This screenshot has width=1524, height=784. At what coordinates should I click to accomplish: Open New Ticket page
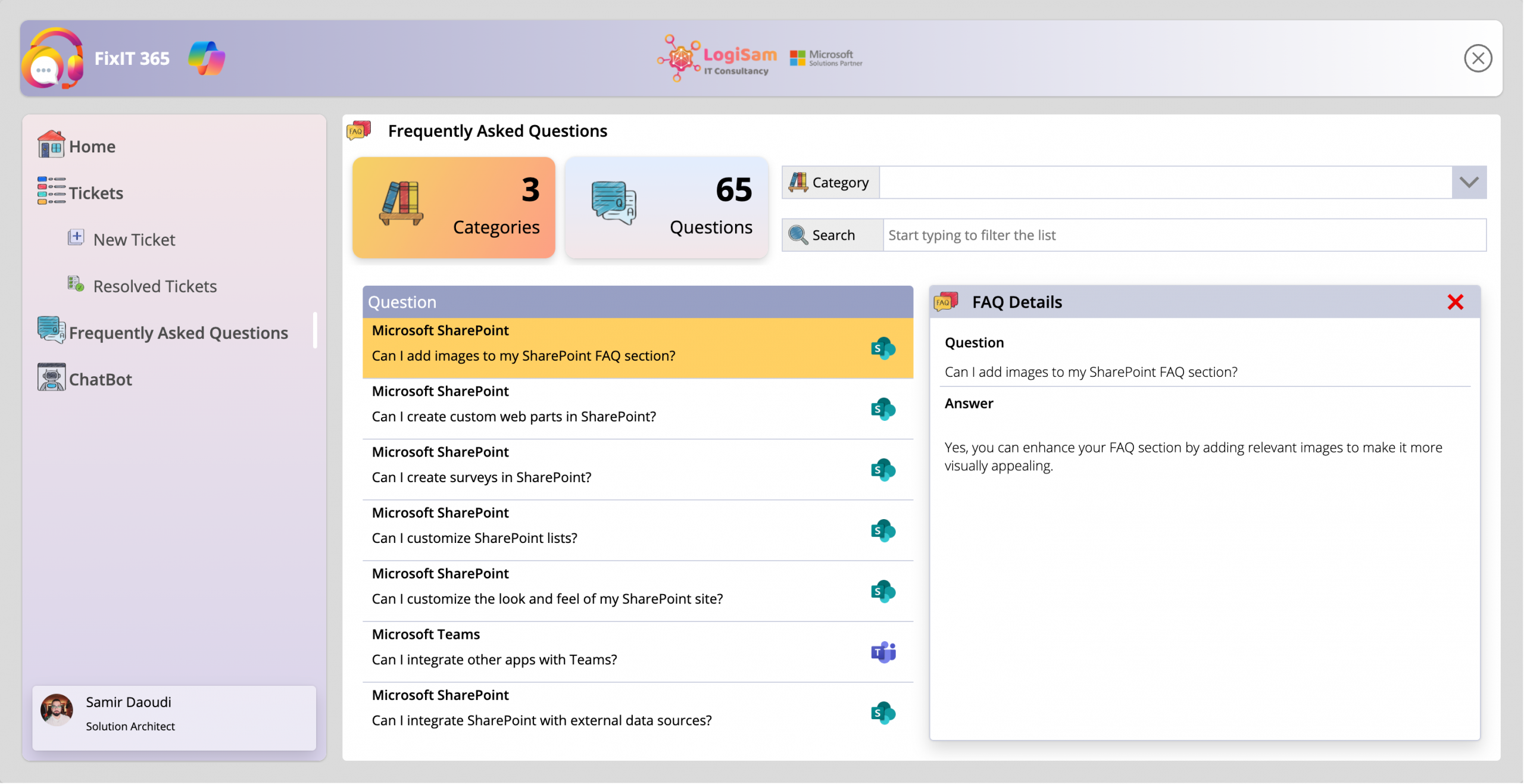point(134,239)
